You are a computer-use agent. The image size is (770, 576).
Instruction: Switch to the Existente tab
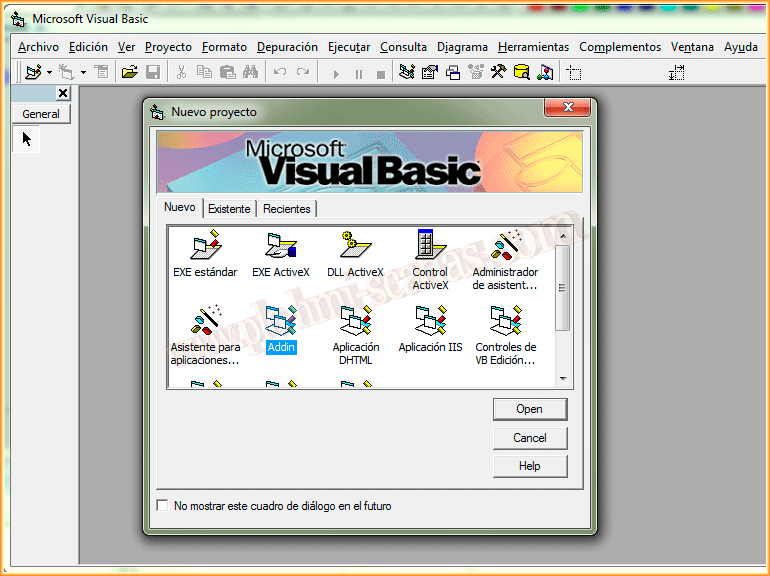(229, 209)
